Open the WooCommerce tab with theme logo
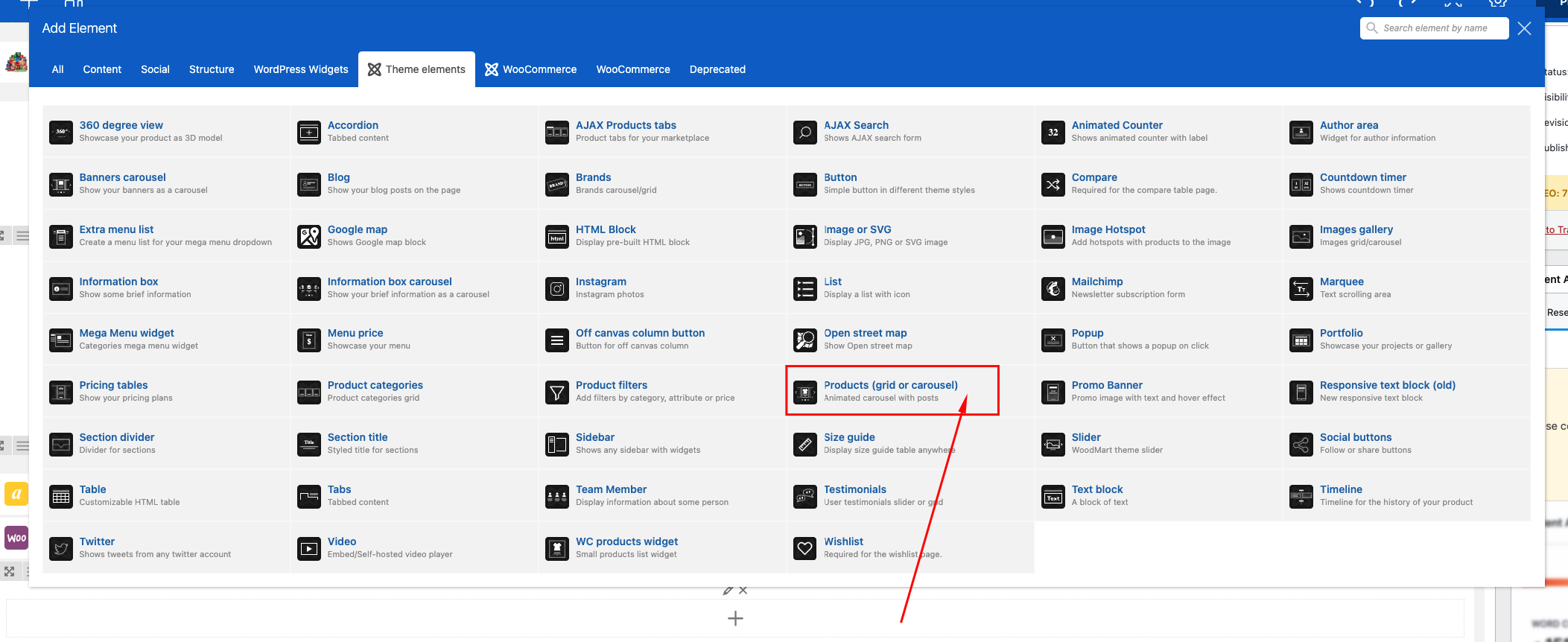Viewport: 1568px width, 642px height. 530,69
